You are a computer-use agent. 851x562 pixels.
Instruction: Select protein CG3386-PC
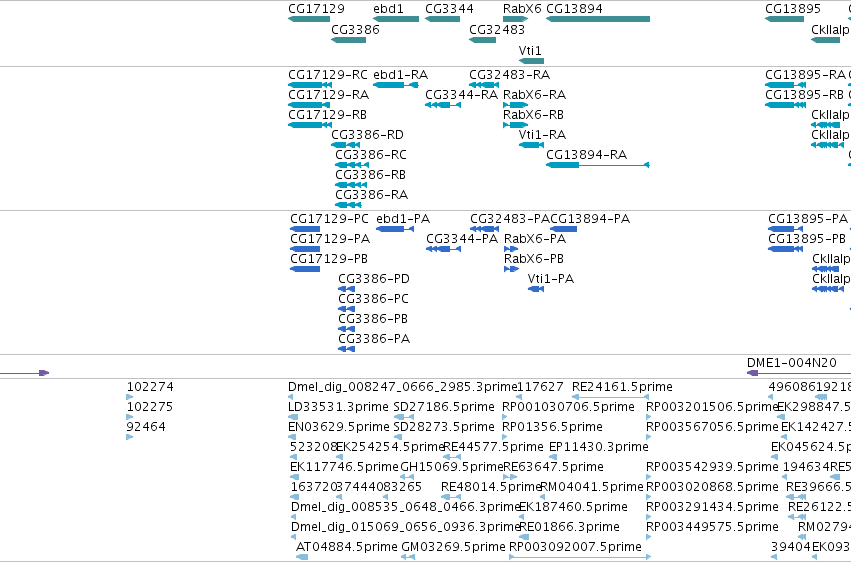point(346,309)
